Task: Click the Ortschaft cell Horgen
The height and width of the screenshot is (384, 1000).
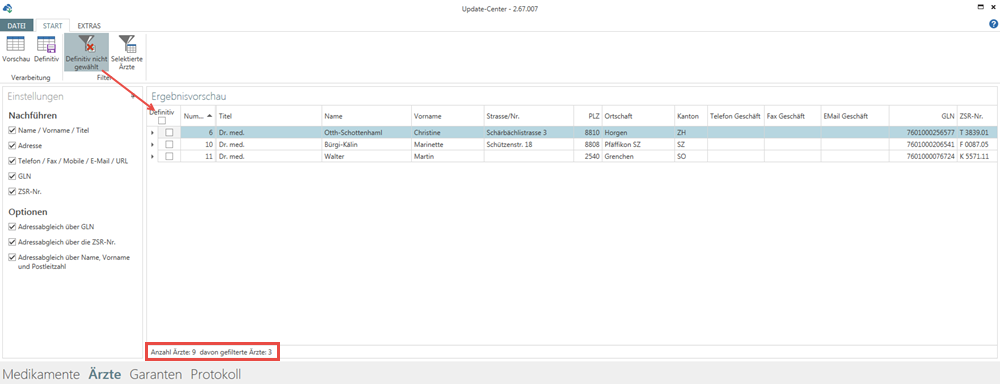Action: pos(638,133)
